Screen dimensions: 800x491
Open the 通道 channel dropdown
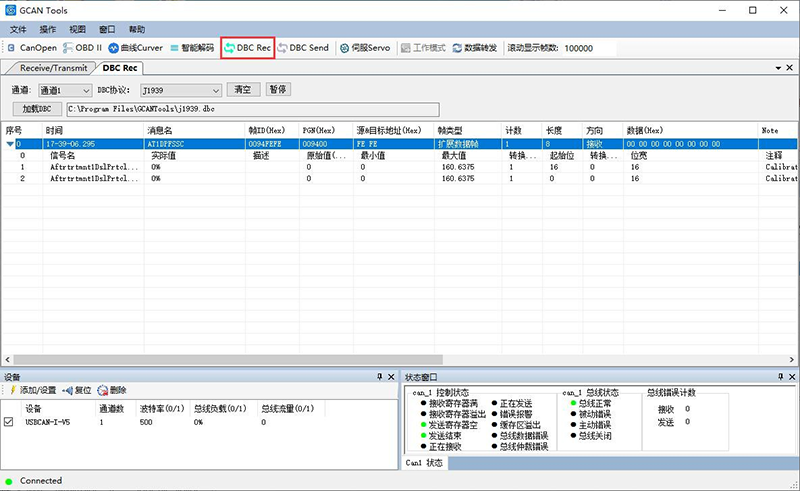click(65, 90)
